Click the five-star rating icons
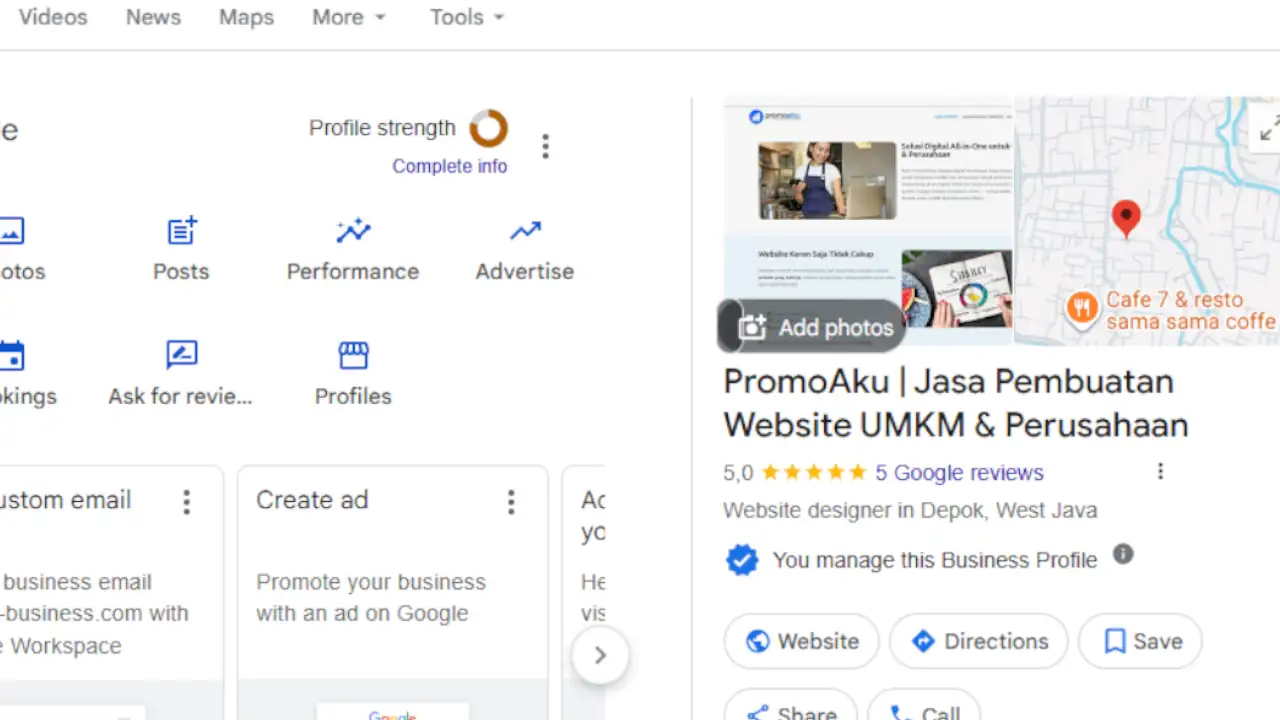 coord(814,473)
